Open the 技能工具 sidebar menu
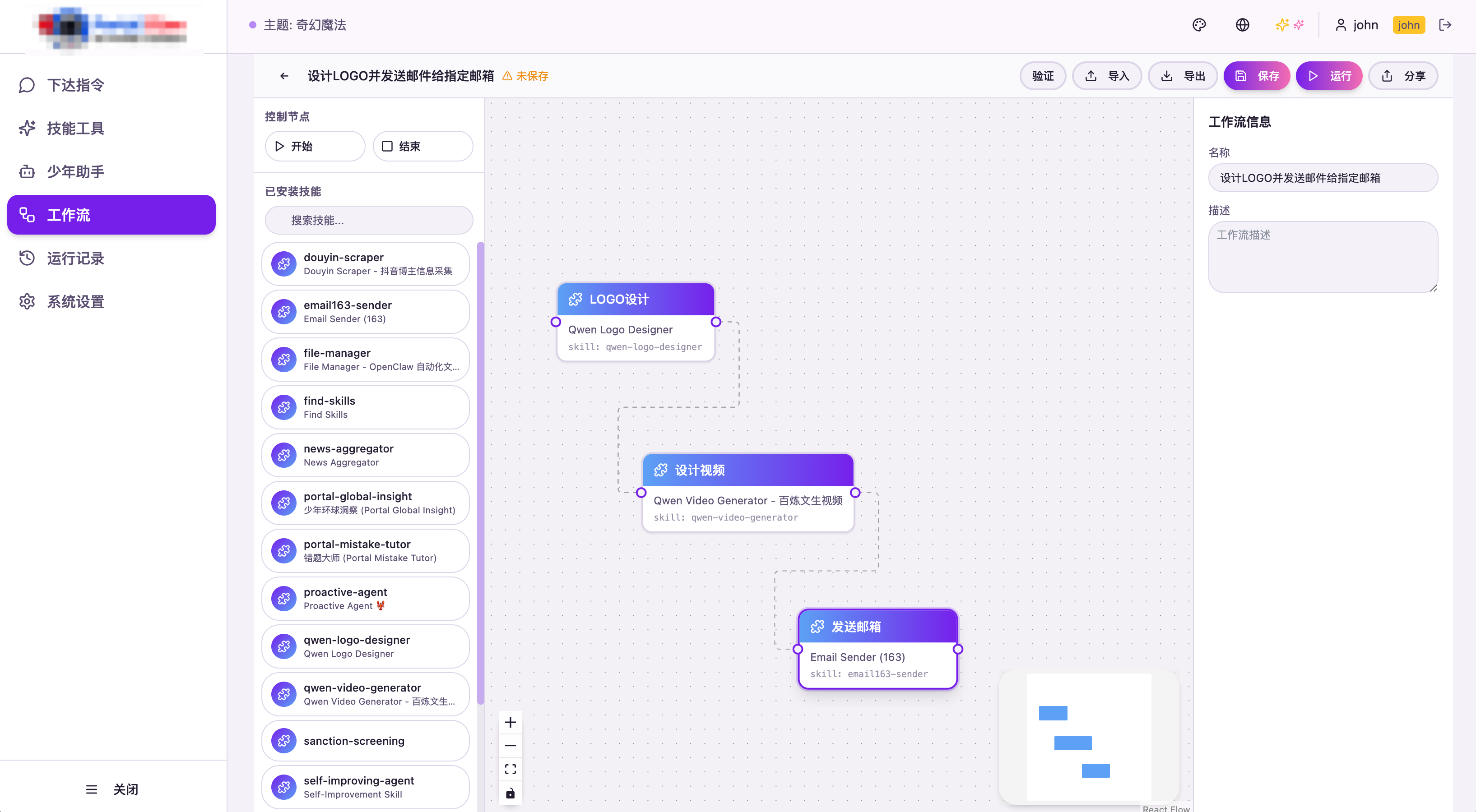The height and width of the screenshot is (812, 1476). coord(75,128)
